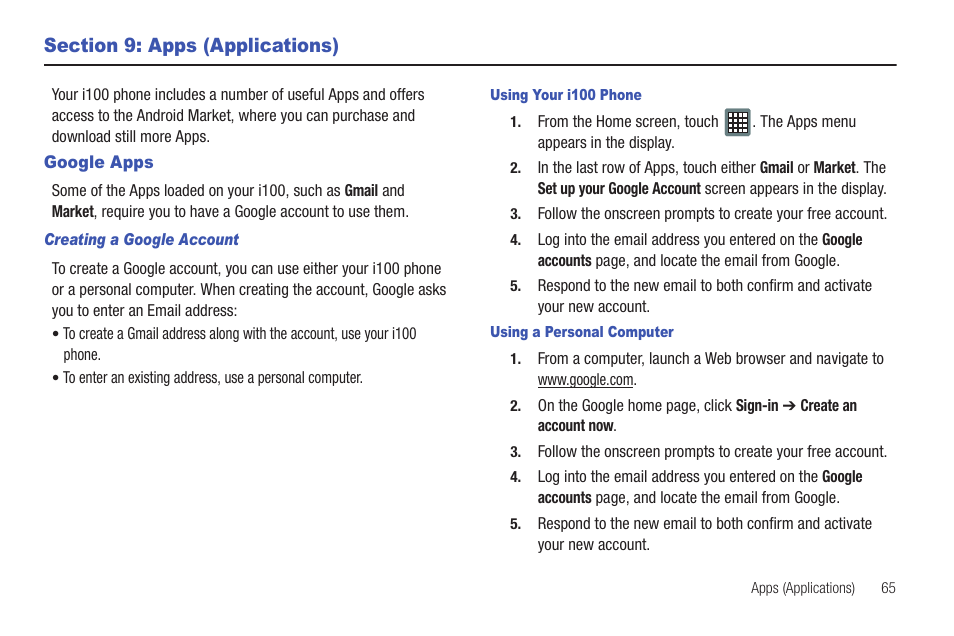Click the bold word 'Gmail' in Google Apps paragraph
Viewport: 954px width, 636px height.
point(361,190)
